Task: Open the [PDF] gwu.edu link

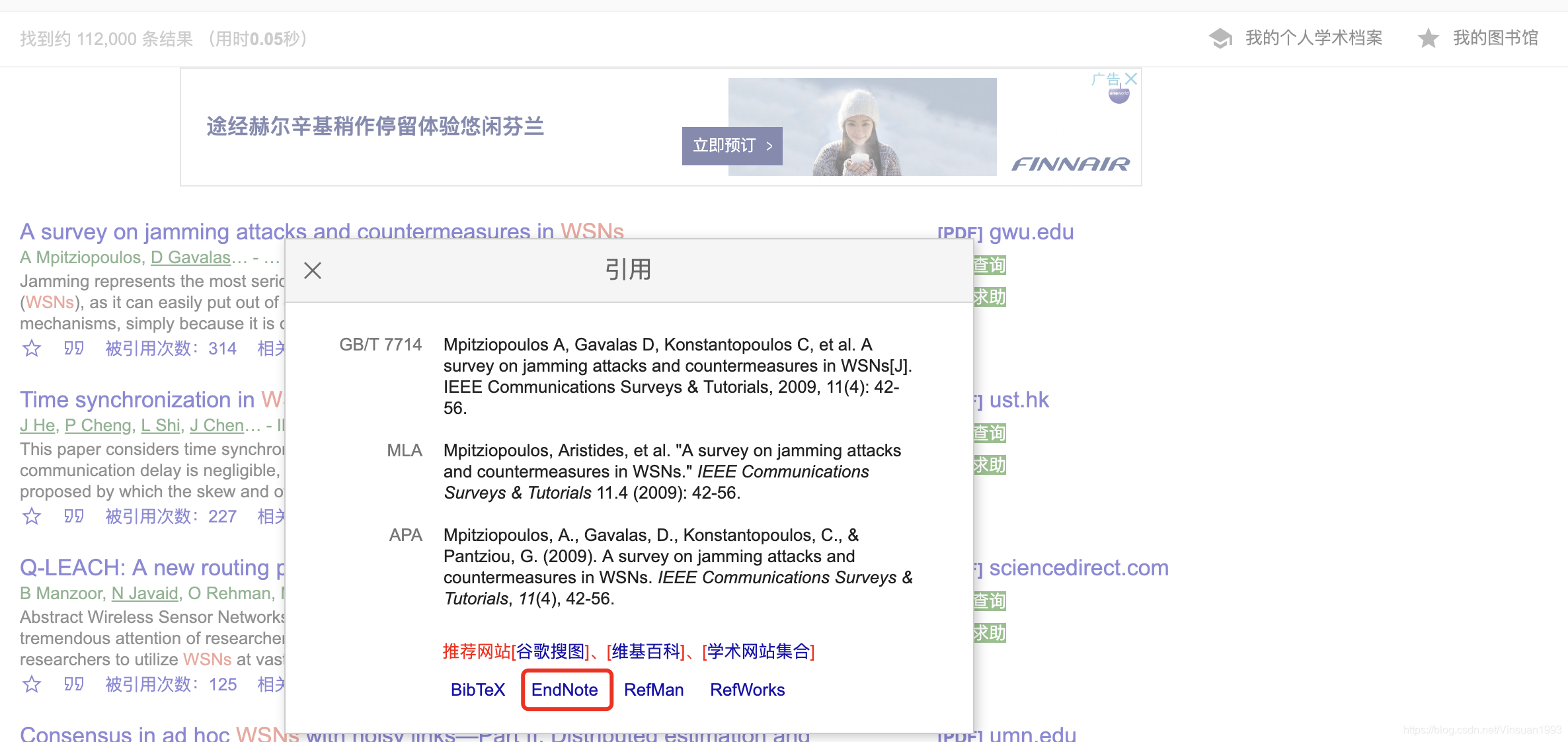Action: click(x=1006, y=231)
